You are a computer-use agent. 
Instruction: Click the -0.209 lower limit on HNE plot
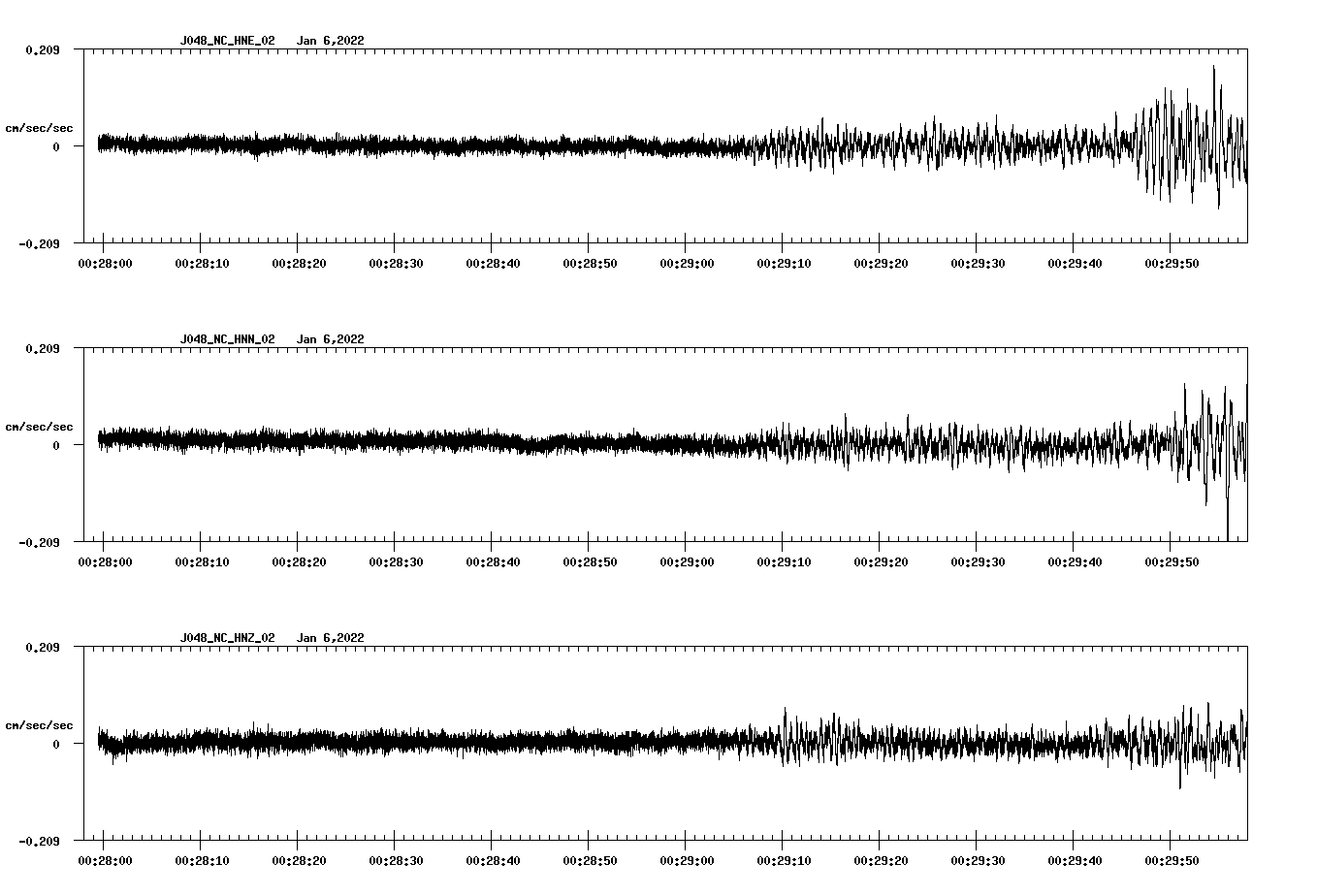39,243
